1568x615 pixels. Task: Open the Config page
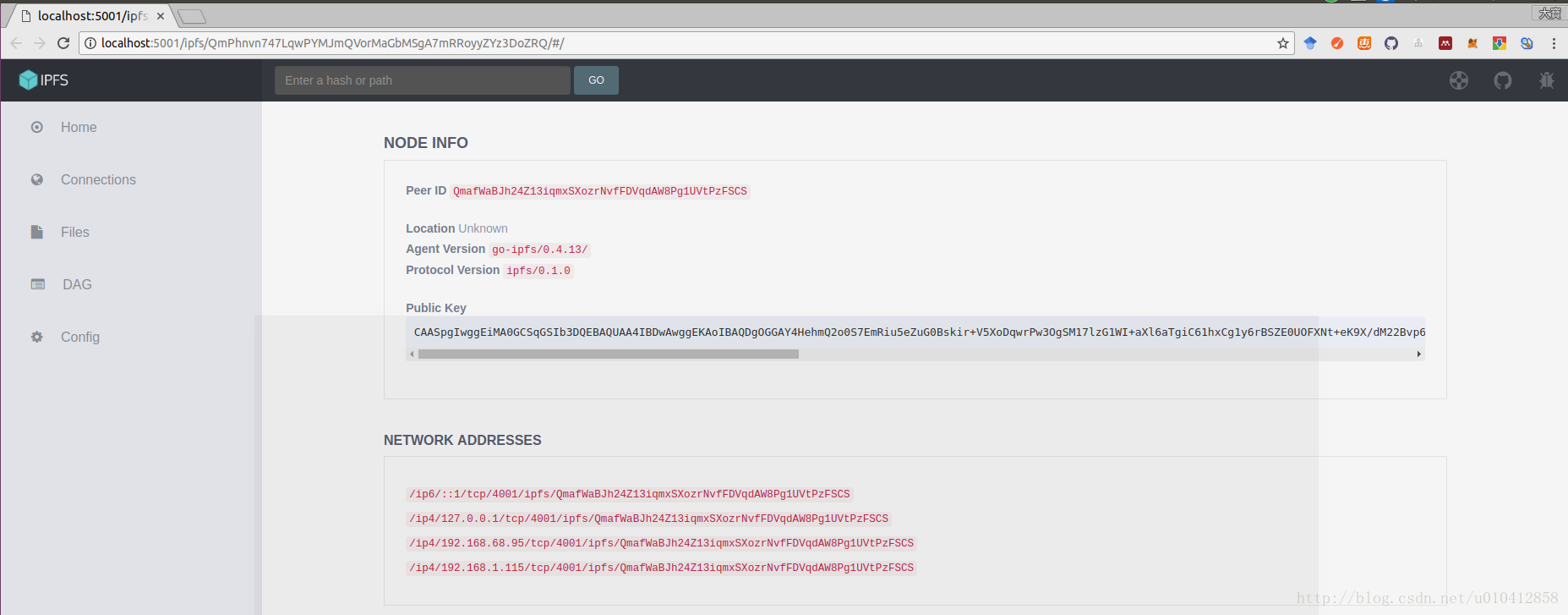(80, 337)
